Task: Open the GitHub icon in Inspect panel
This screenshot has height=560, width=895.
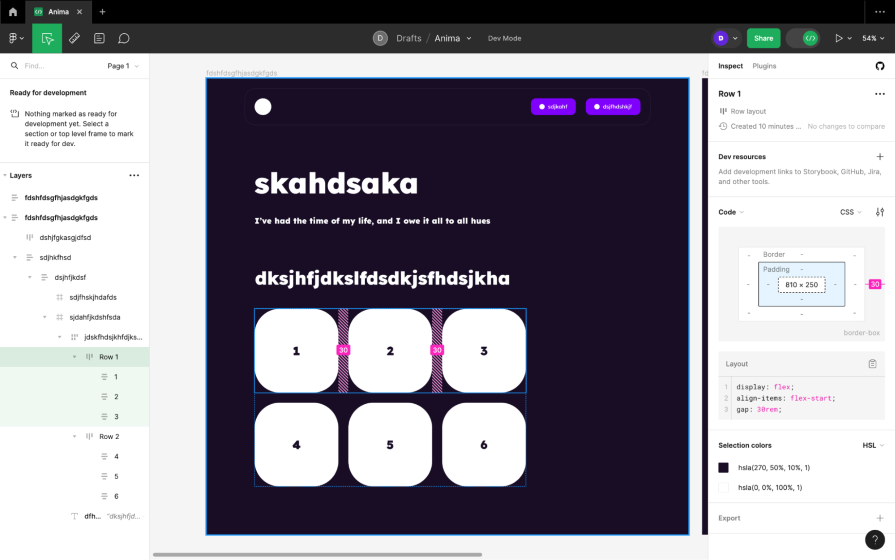Action: click(x=880, y=66)
